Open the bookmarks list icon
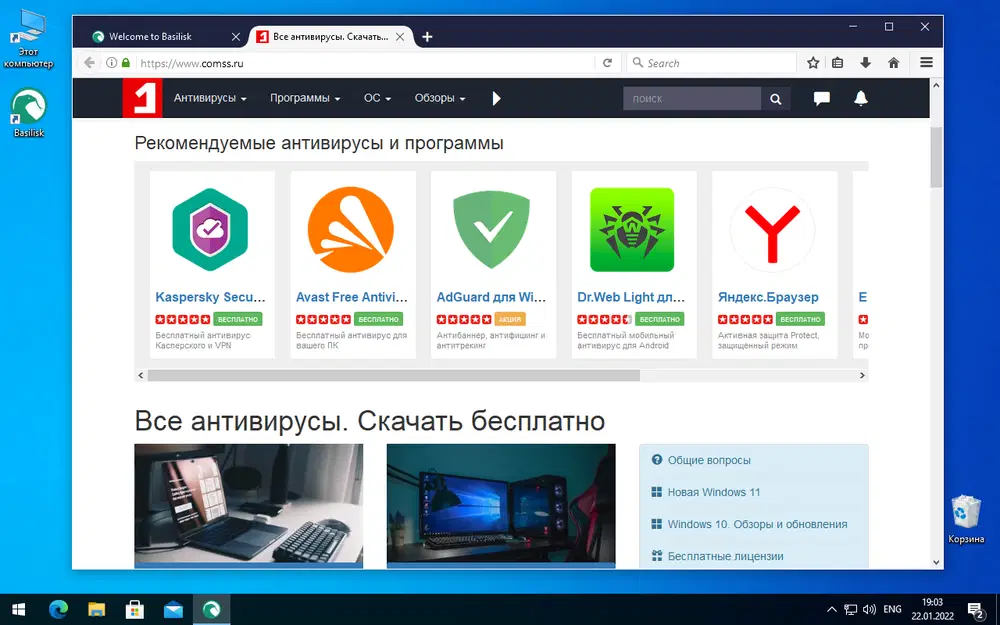 837,62
